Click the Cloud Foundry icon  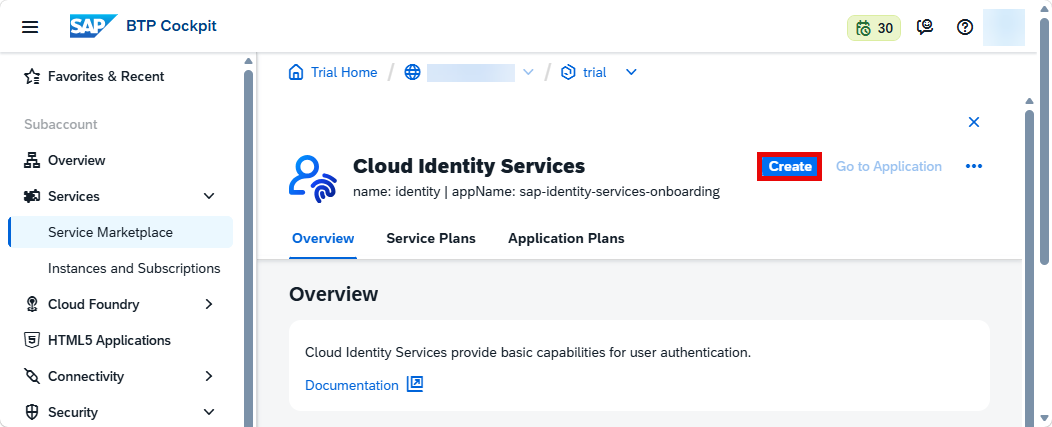(32, 304)
